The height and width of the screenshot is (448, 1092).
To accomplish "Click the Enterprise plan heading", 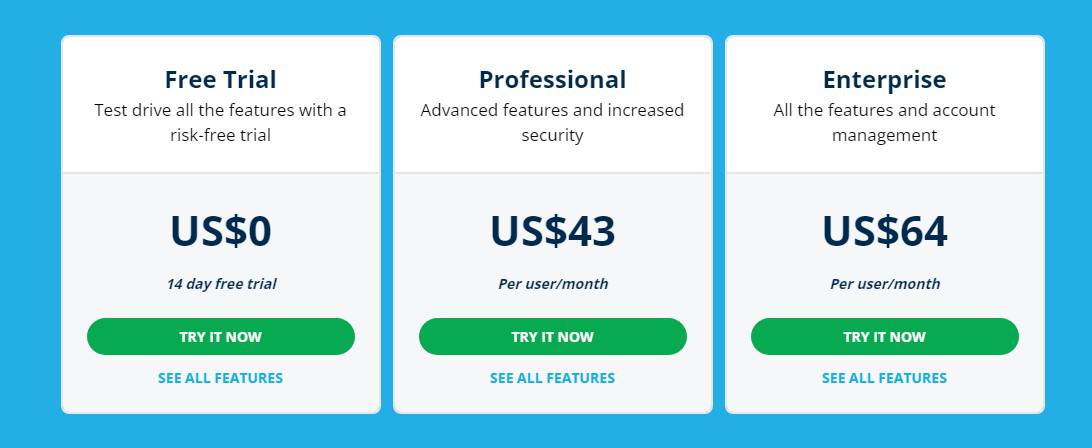I will click(884, 79).
